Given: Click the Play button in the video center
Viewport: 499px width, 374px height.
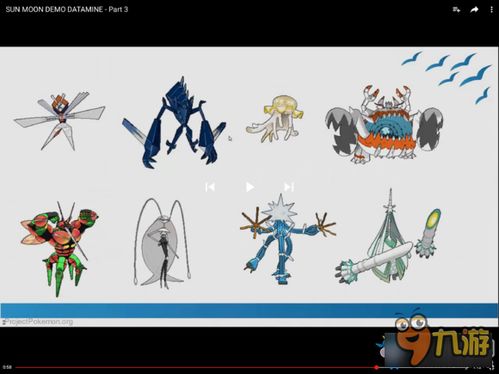Looking at the screenshot, I should pyautogui.click(x=249, y=187).
